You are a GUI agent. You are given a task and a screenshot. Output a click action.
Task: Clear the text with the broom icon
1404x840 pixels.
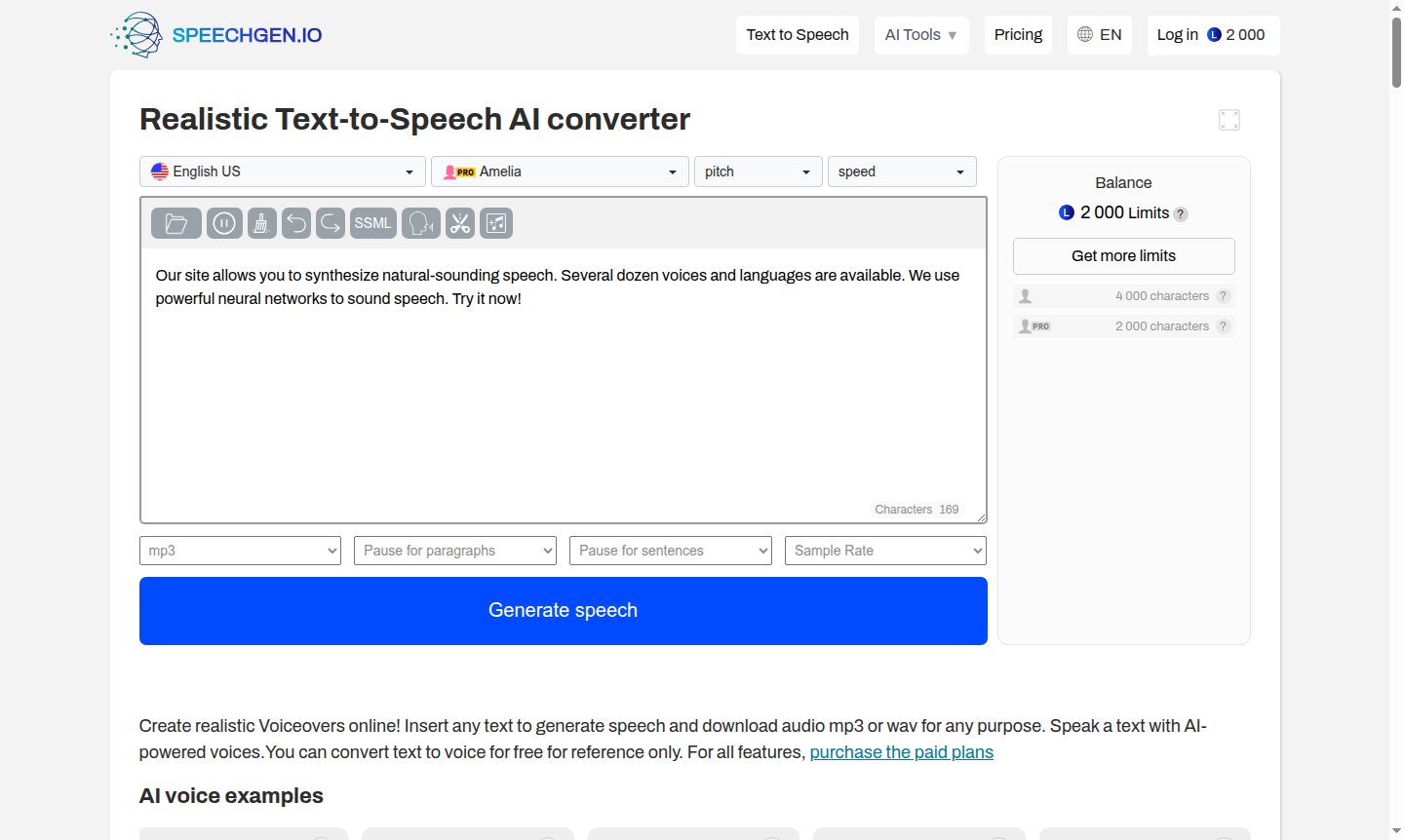261,222
